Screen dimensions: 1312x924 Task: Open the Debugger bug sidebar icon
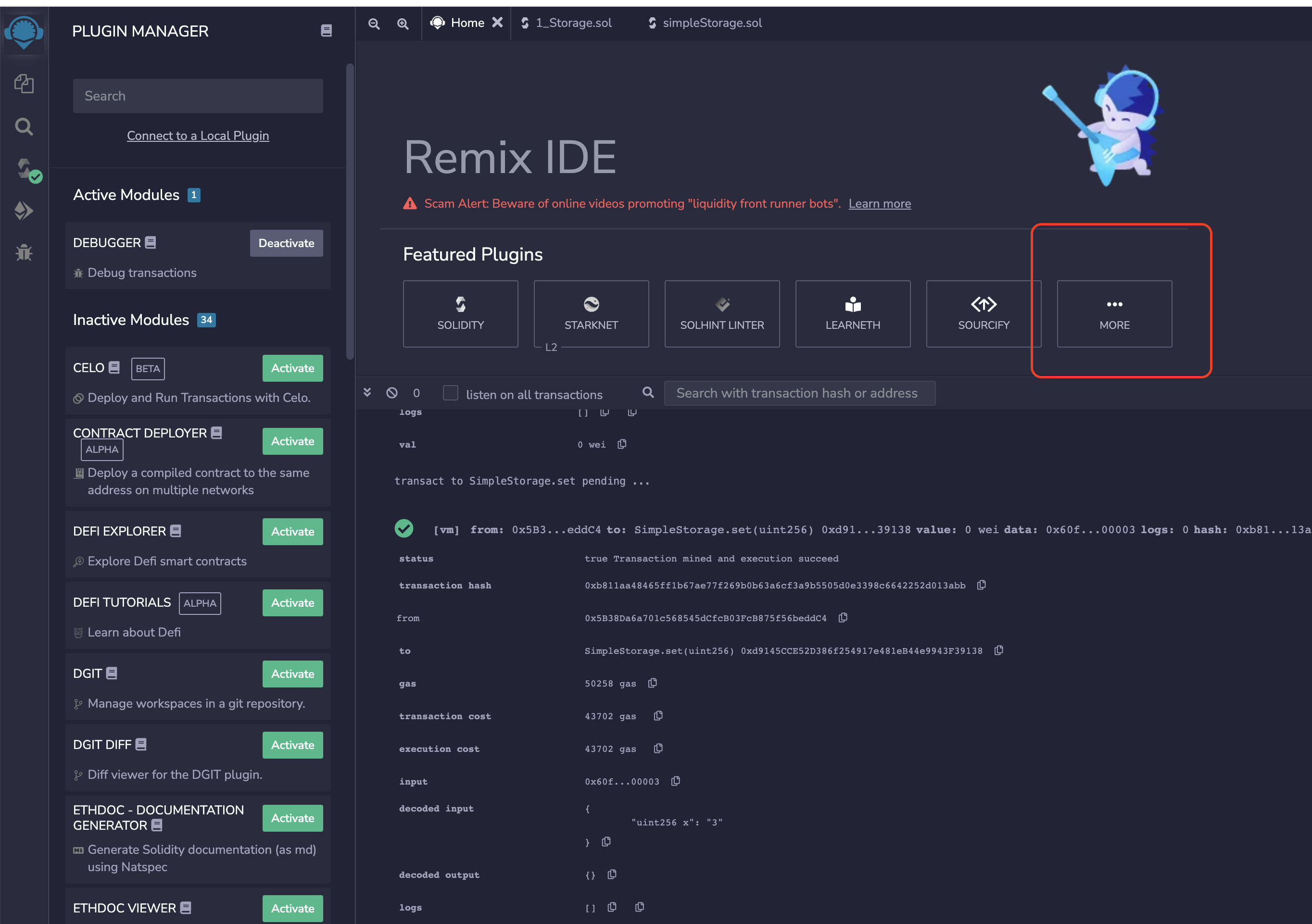click(24, 252)
